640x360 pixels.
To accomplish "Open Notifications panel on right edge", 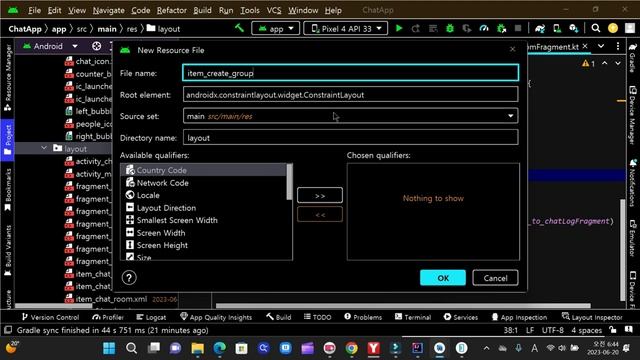I will point(633,183).
